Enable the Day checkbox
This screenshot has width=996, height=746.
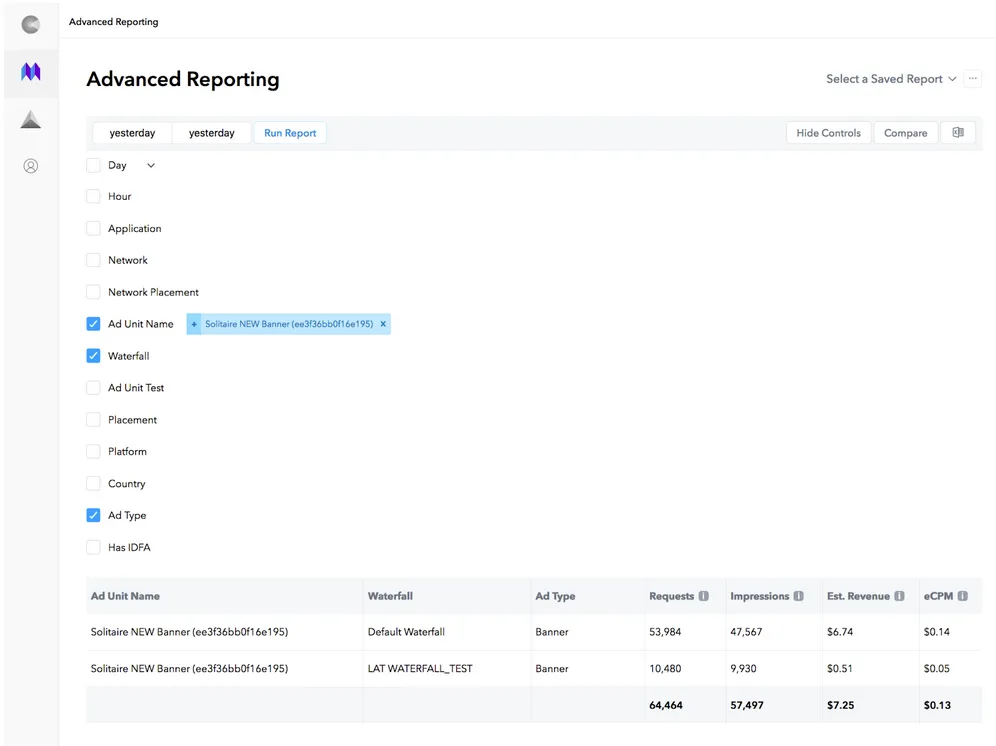click(x=93, y=165)
